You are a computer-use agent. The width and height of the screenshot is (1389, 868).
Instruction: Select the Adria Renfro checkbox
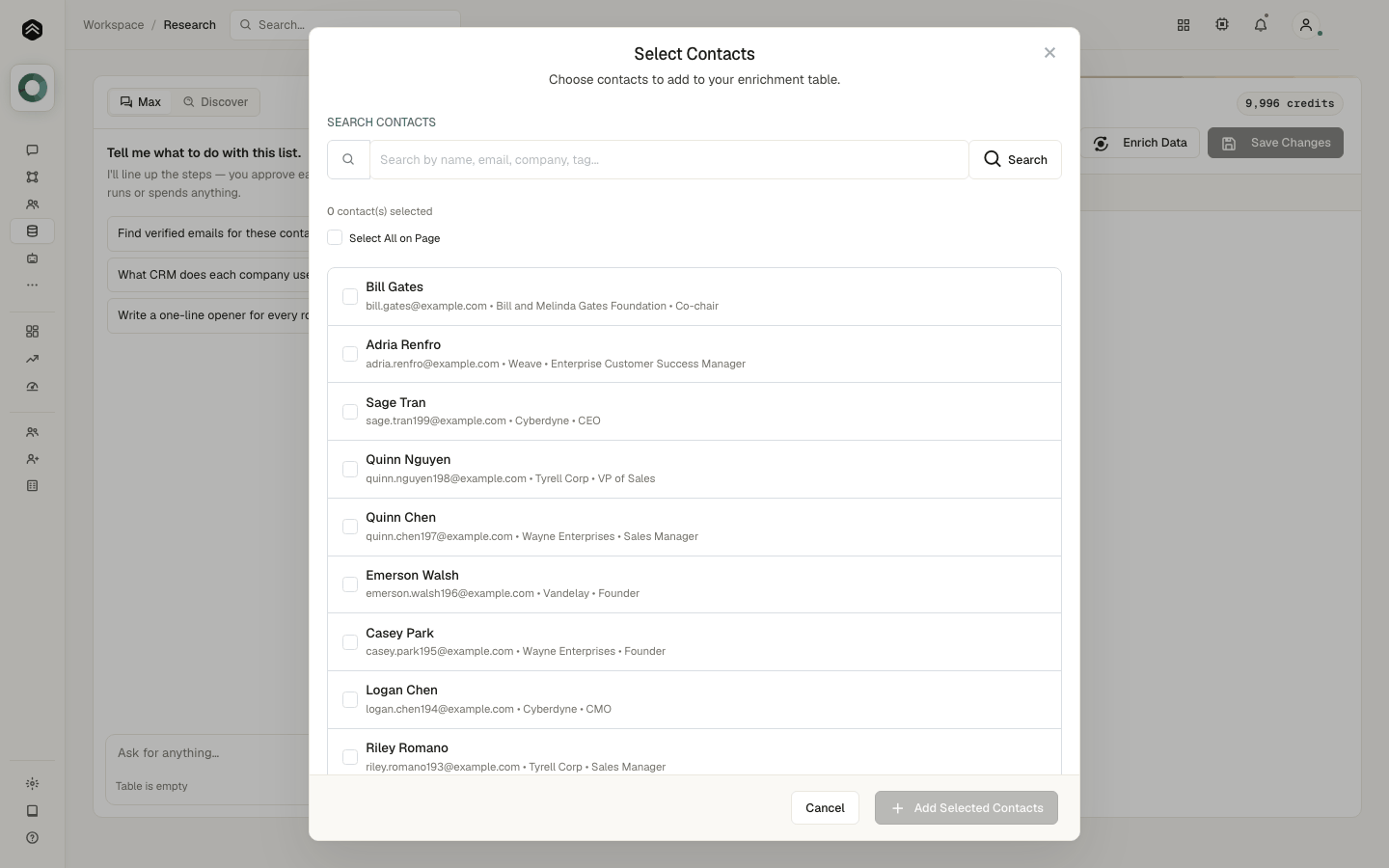pos(350,354)
